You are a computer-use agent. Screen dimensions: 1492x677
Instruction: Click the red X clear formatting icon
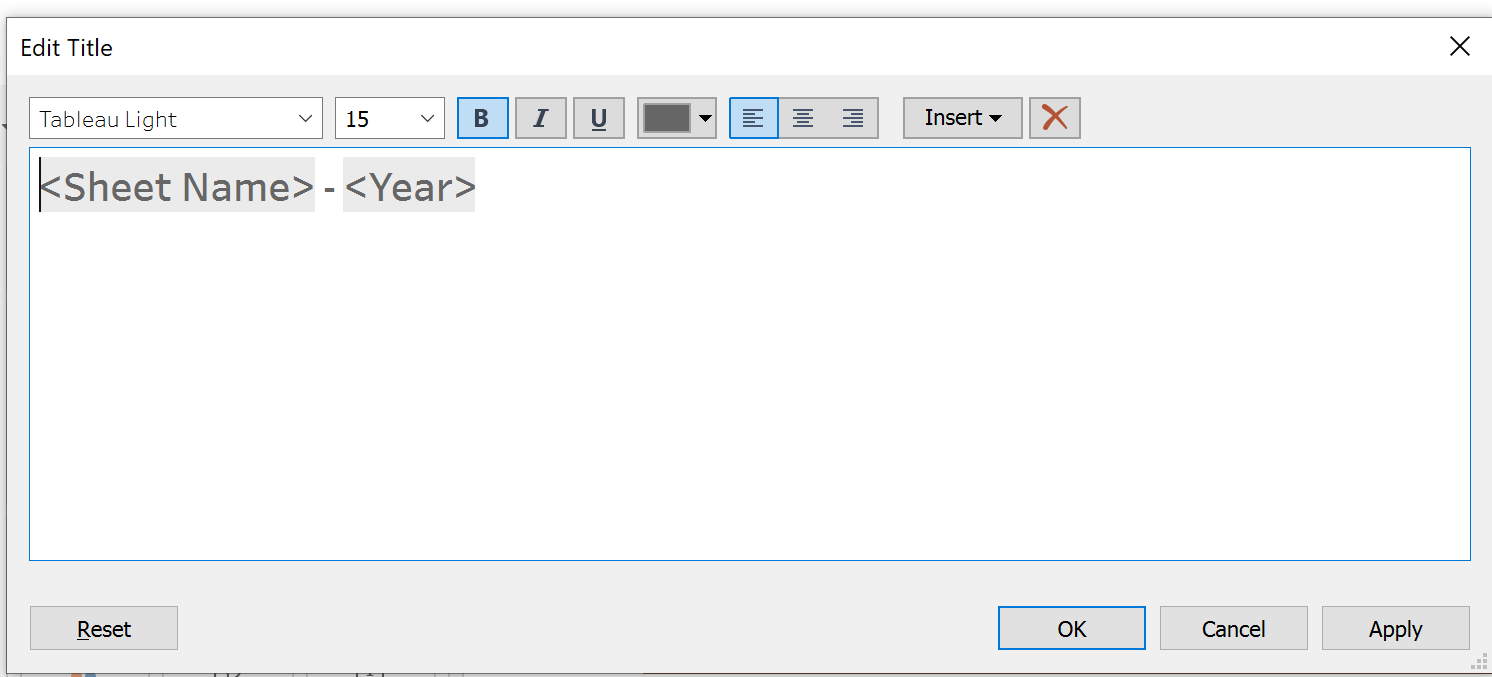coord(1054,118)
